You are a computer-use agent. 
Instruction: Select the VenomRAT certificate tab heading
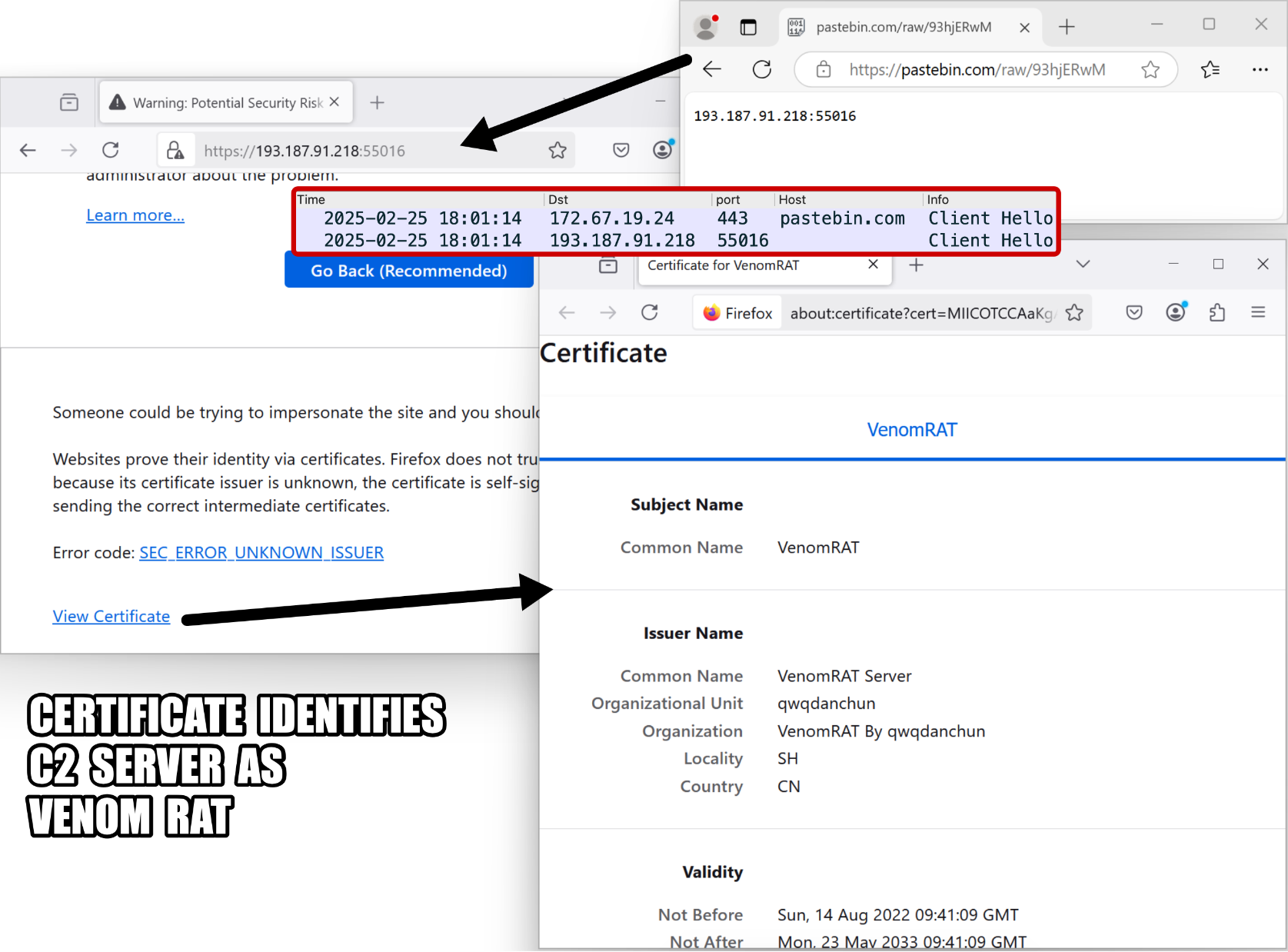[912, 430]
